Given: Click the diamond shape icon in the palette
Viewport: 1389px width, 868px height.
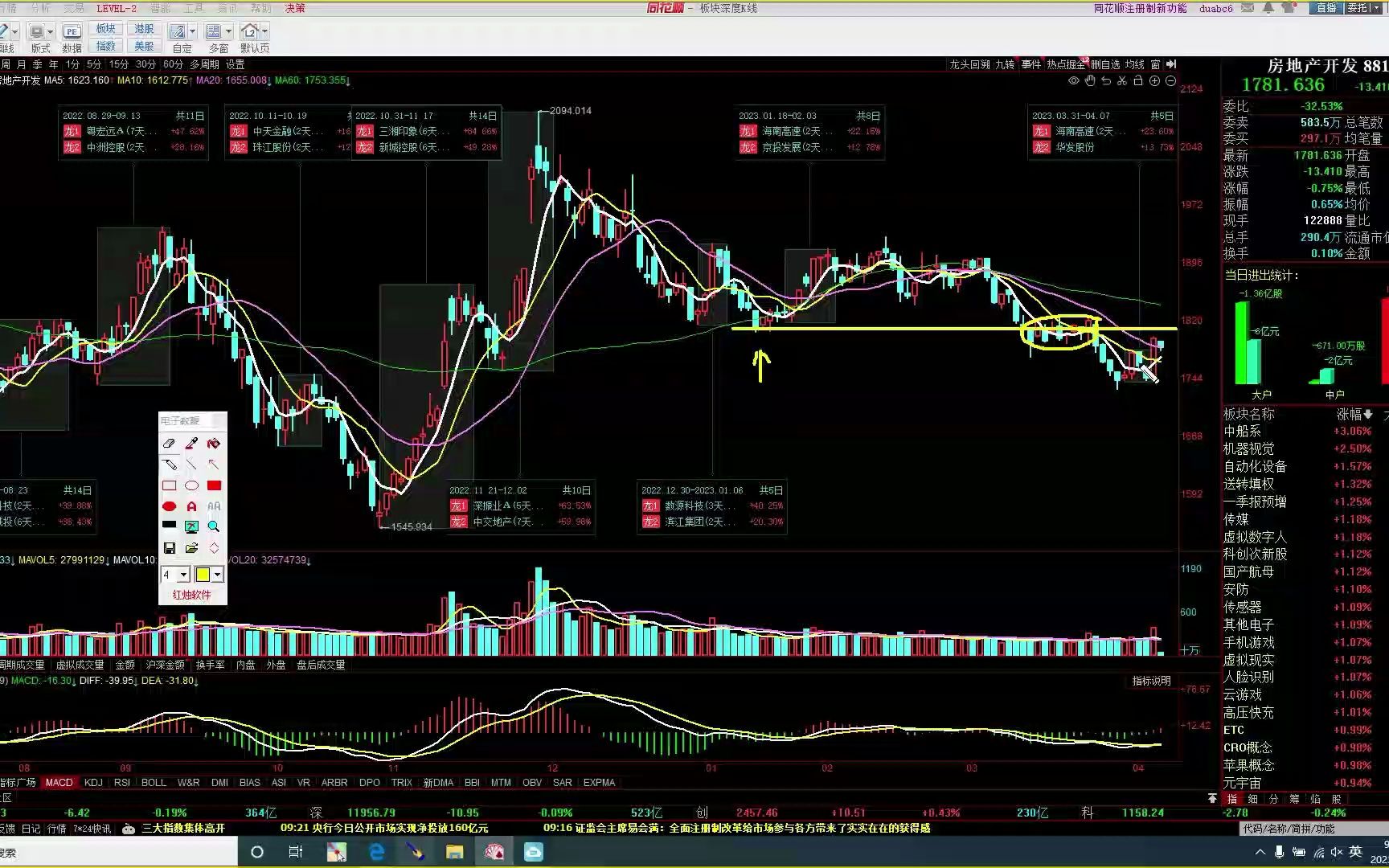Looking at the screenshot, I should click(x=214, y=548).
